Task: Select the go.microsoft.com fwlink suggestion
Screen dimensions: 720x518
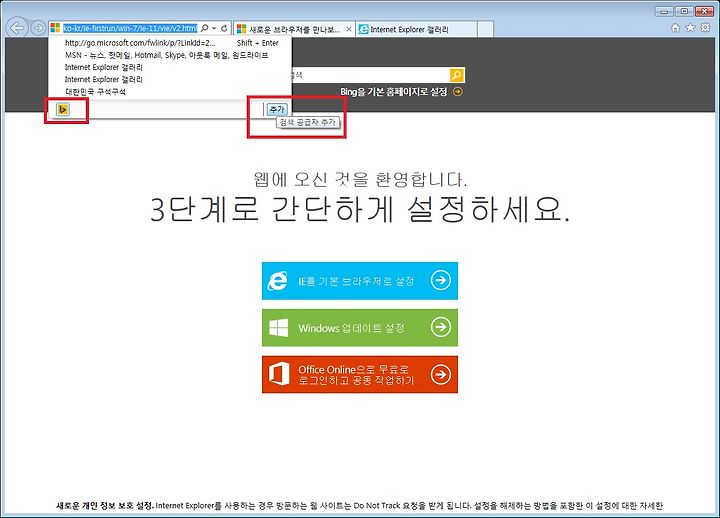Action: pos(170,43)
